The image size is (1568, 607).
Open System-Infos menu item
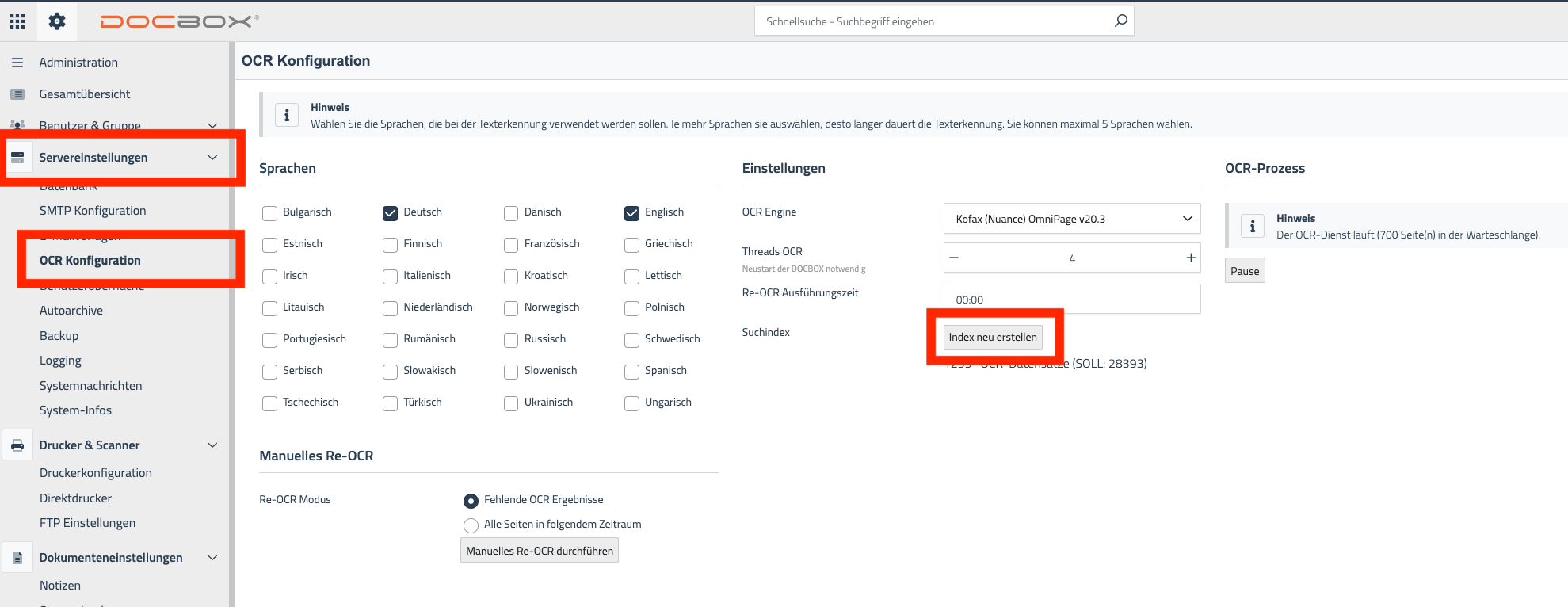tap(75, 410)
